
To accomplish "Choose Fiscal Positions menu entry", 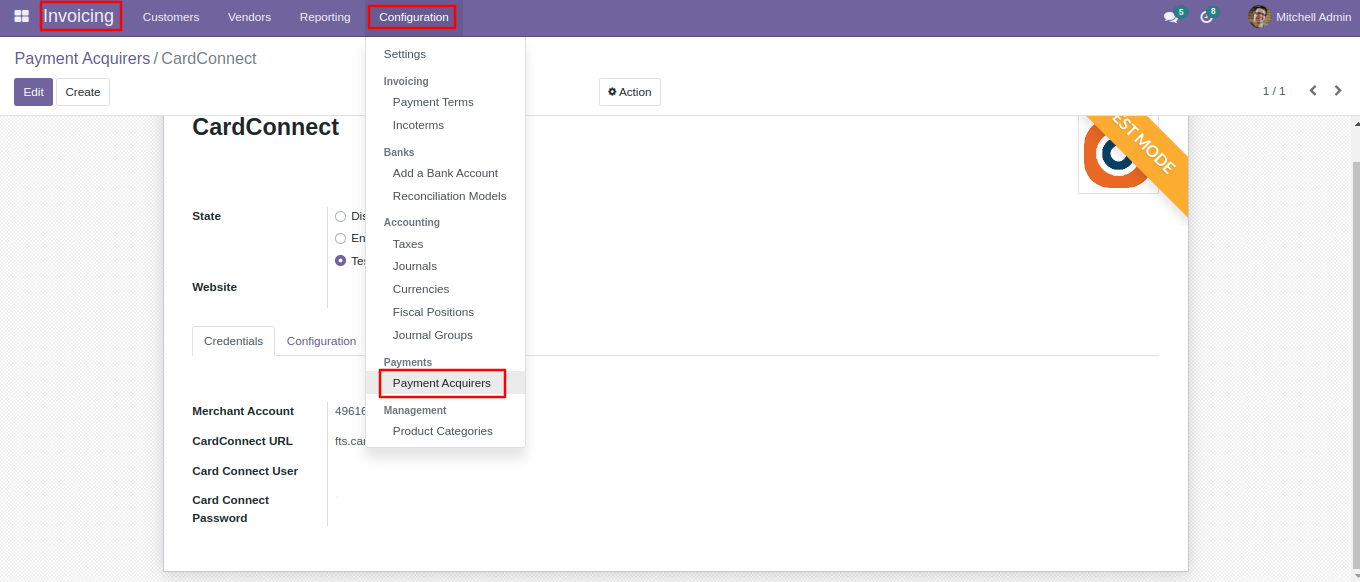I will point(433,312).
